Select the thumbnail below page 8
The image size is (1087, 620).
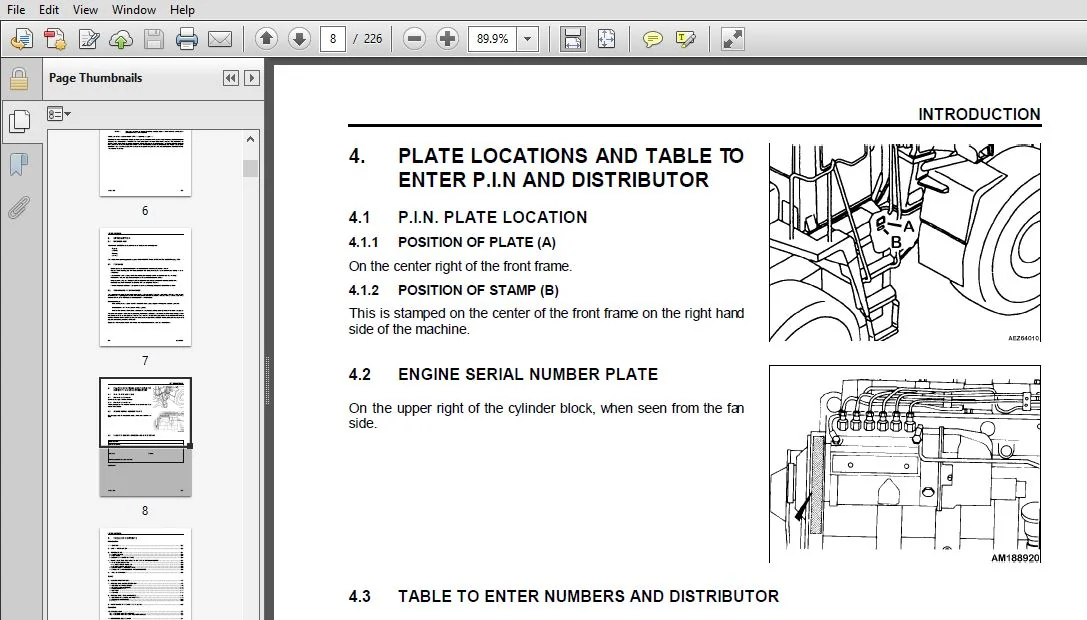pos(145,574)
